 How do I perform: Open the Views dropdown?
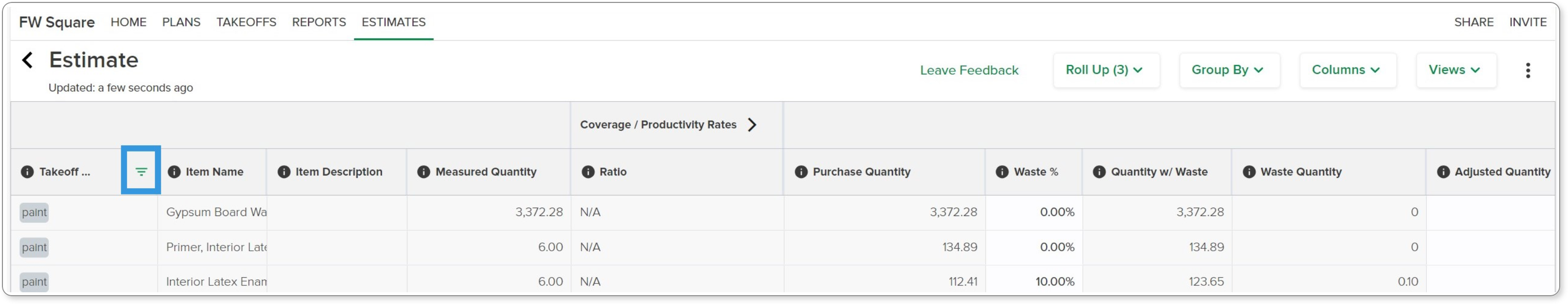pos(1456,70)
